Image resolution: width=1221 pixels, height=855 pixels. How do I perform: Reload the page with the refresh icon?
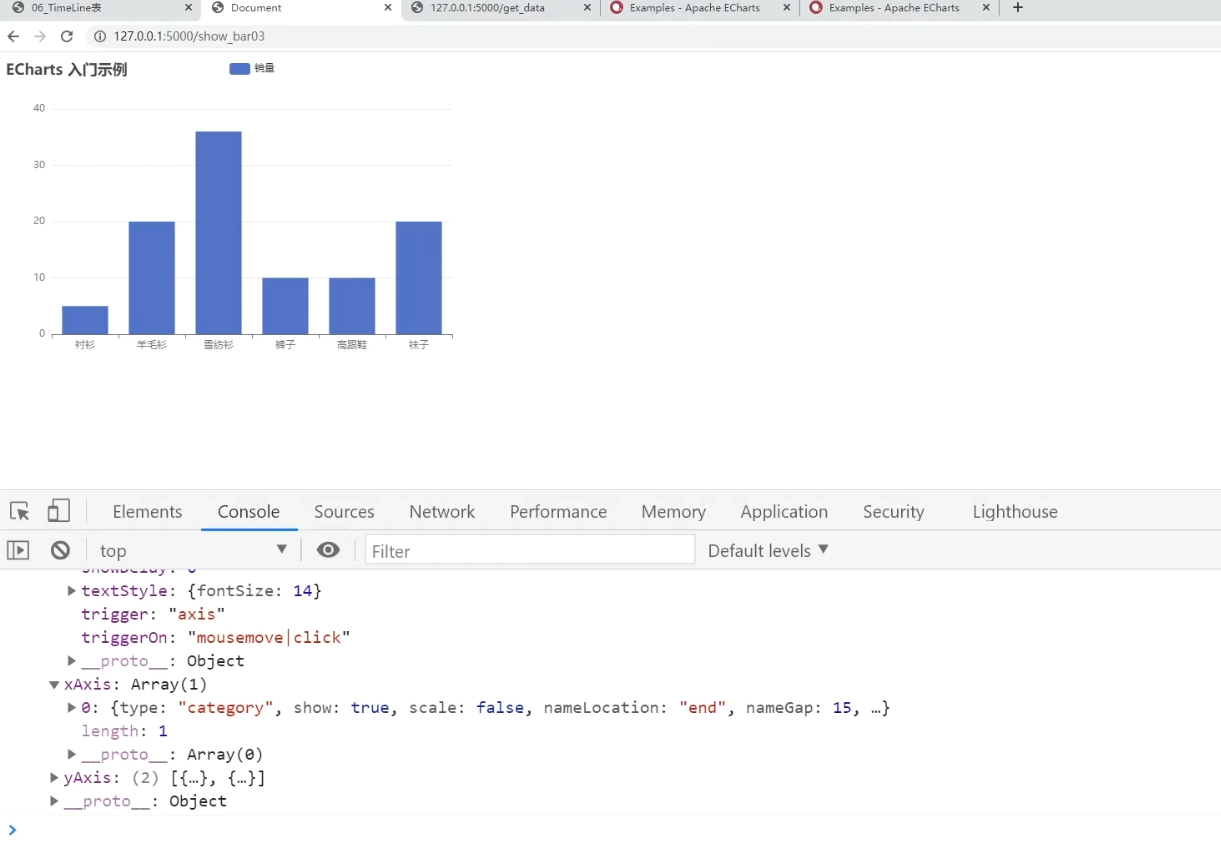pyautogui.click(x=67, y=36)
